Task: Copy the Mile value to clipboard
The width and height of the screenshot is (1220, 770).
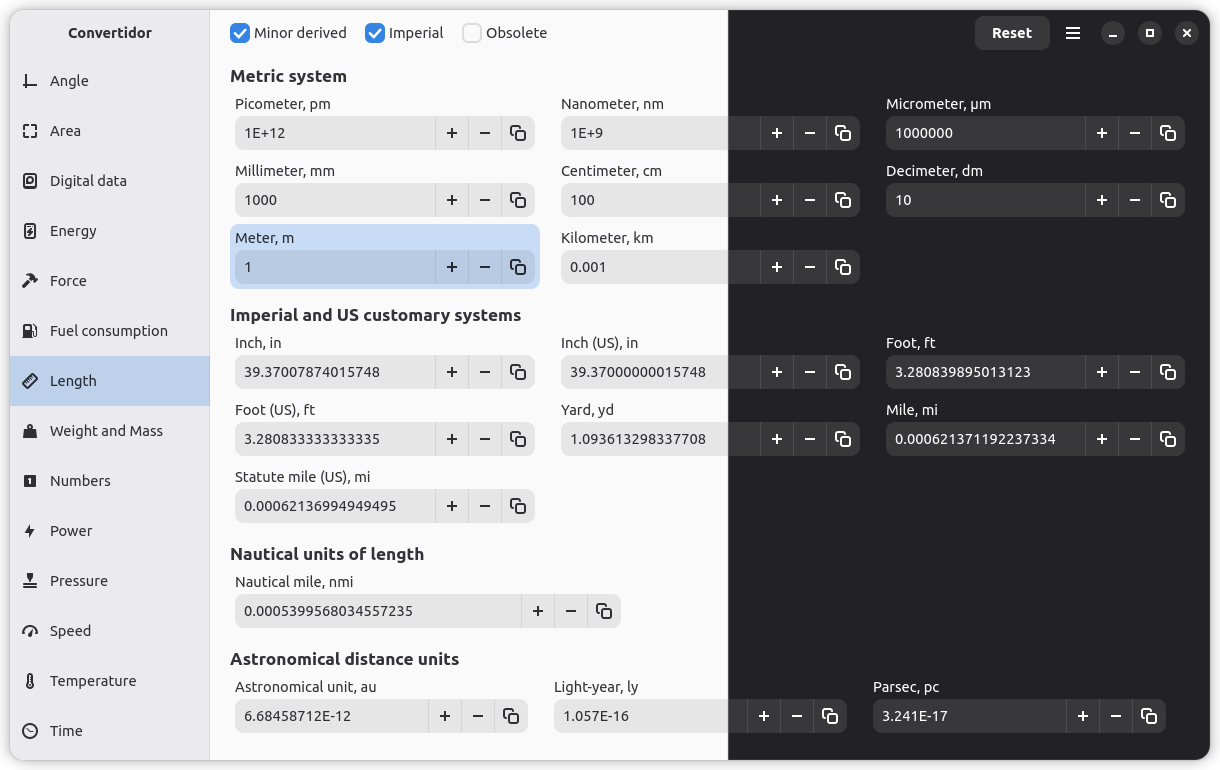Action: (1168, 439)
